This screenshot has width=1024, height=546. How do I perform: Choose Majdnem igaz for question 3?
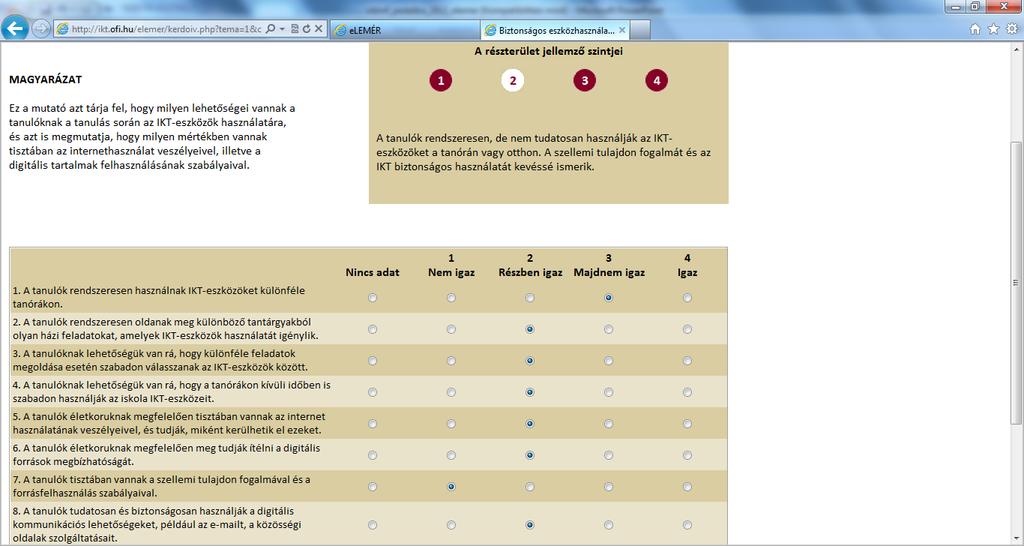609,361
